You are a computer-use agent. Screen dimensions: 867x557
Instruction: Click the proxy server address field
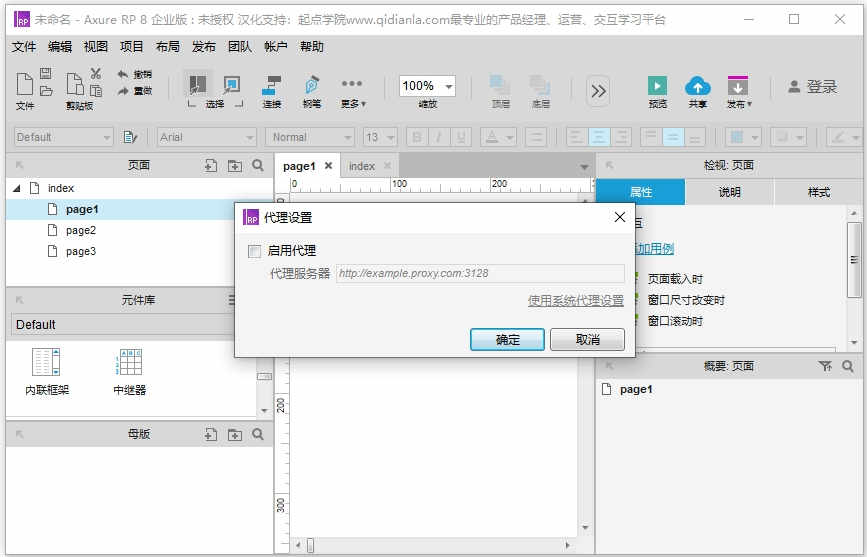coord(480,273)
